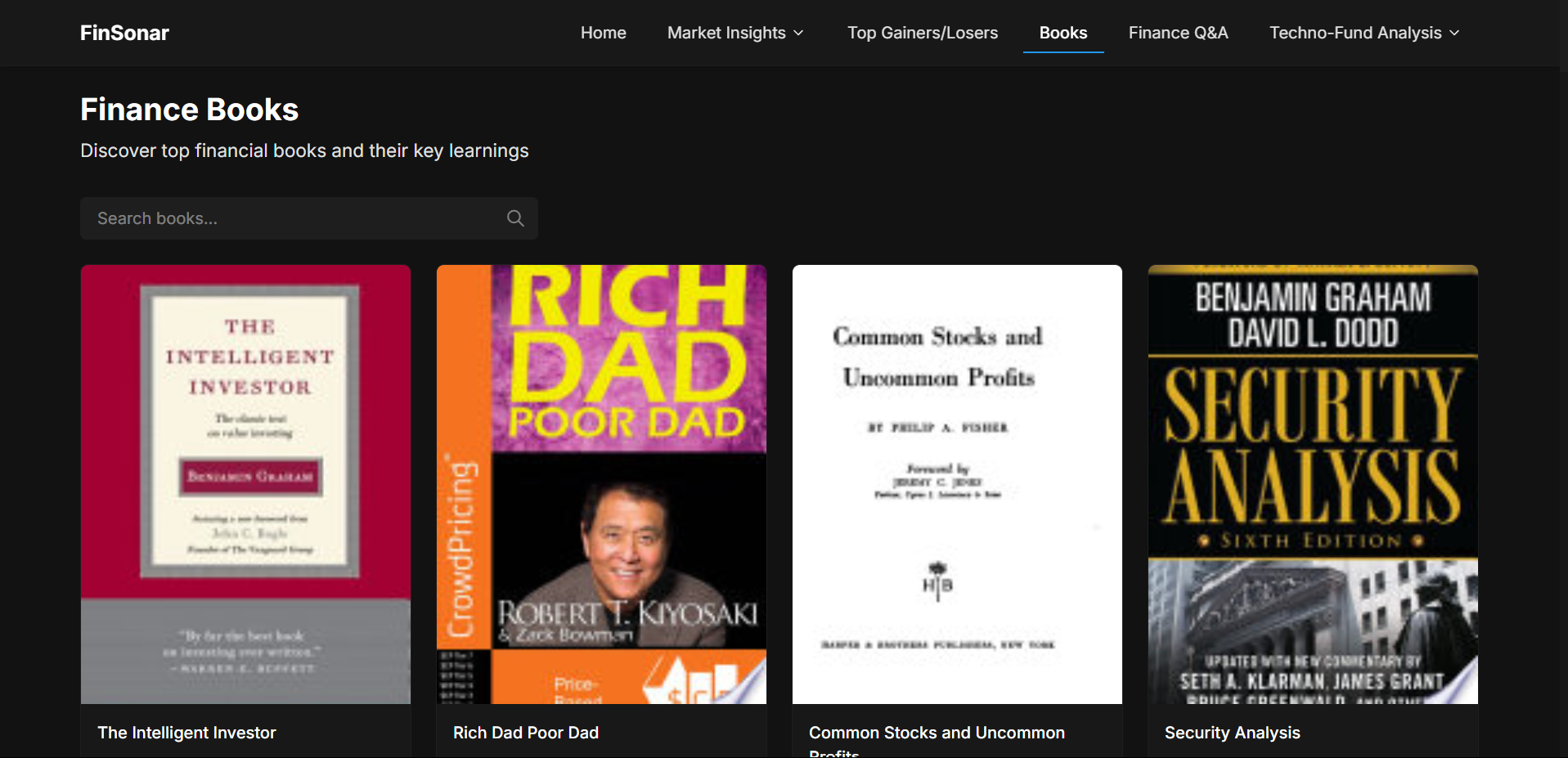The width and height of the screenshot is (1568, 758).
Task: Click Common Stocks and Uncommon Profits title
Action: tap(937, 742)
